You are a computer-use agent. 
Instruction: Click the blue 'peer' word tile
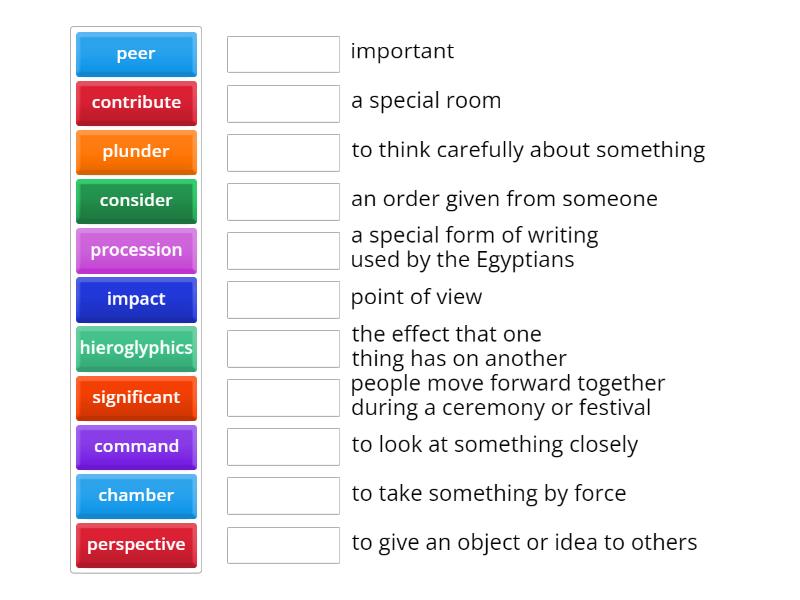click(x=136, y=54)
